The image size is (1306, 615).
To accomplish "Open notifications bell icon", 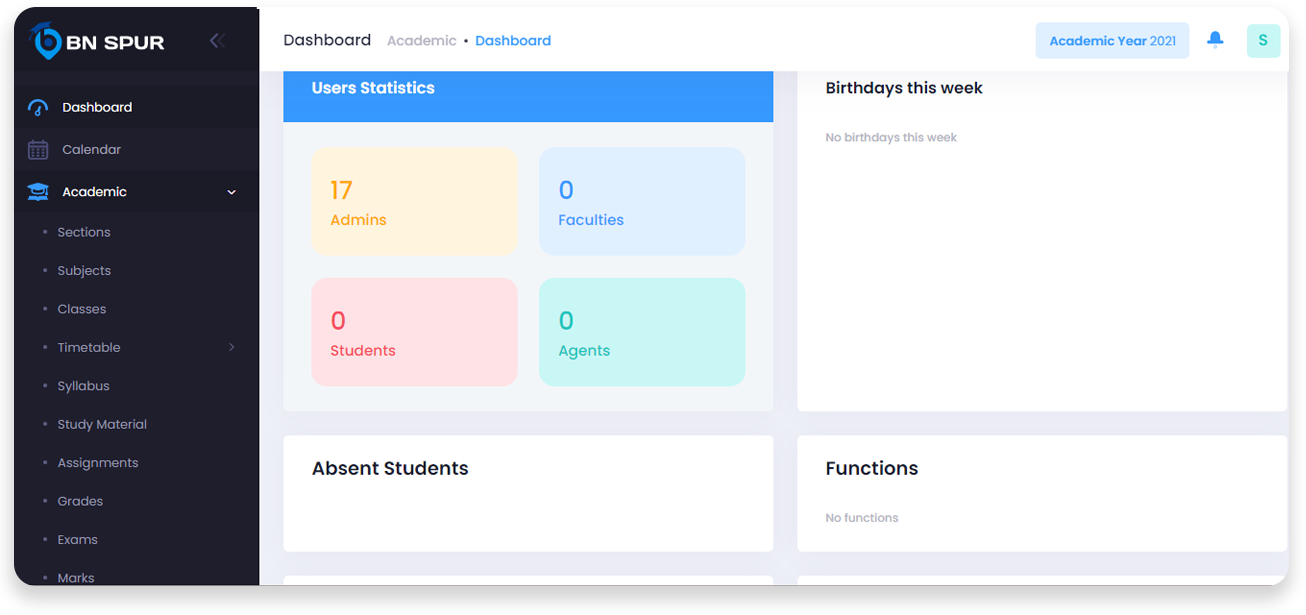I will 1215,40.
